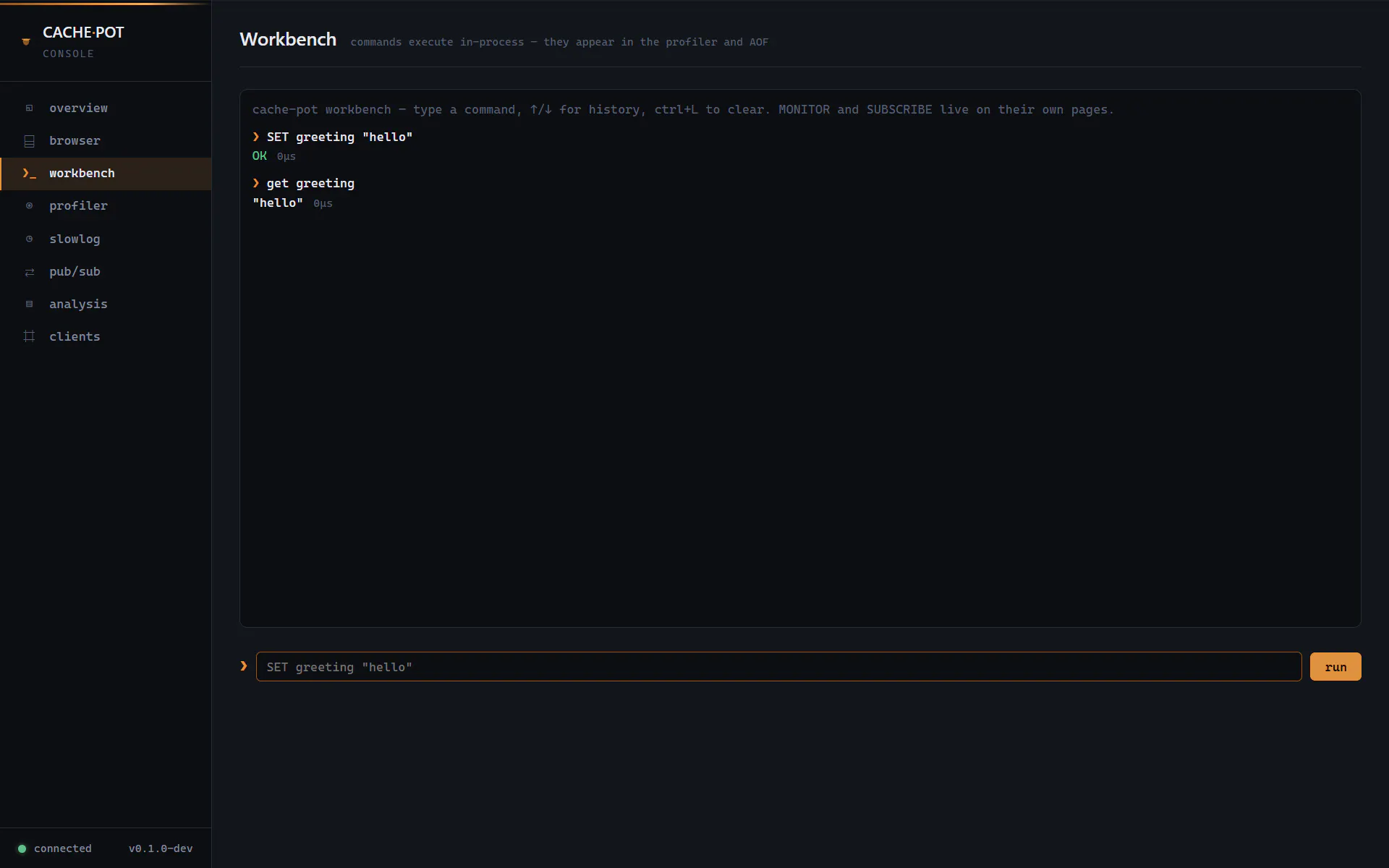This screenshot has width=1389, height=868.
Task: Click the 'get greeting' command line
Action: point(304,184)
